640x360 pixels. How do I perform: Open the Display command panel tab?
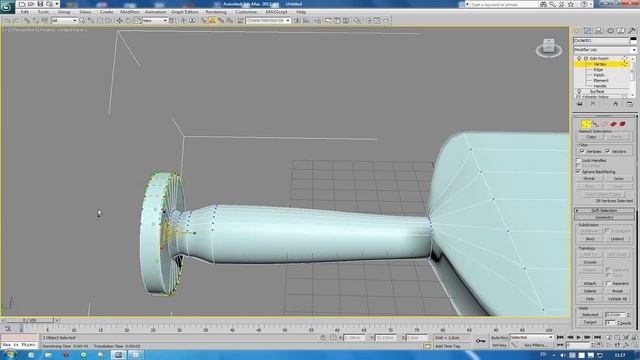coord(621,31)
